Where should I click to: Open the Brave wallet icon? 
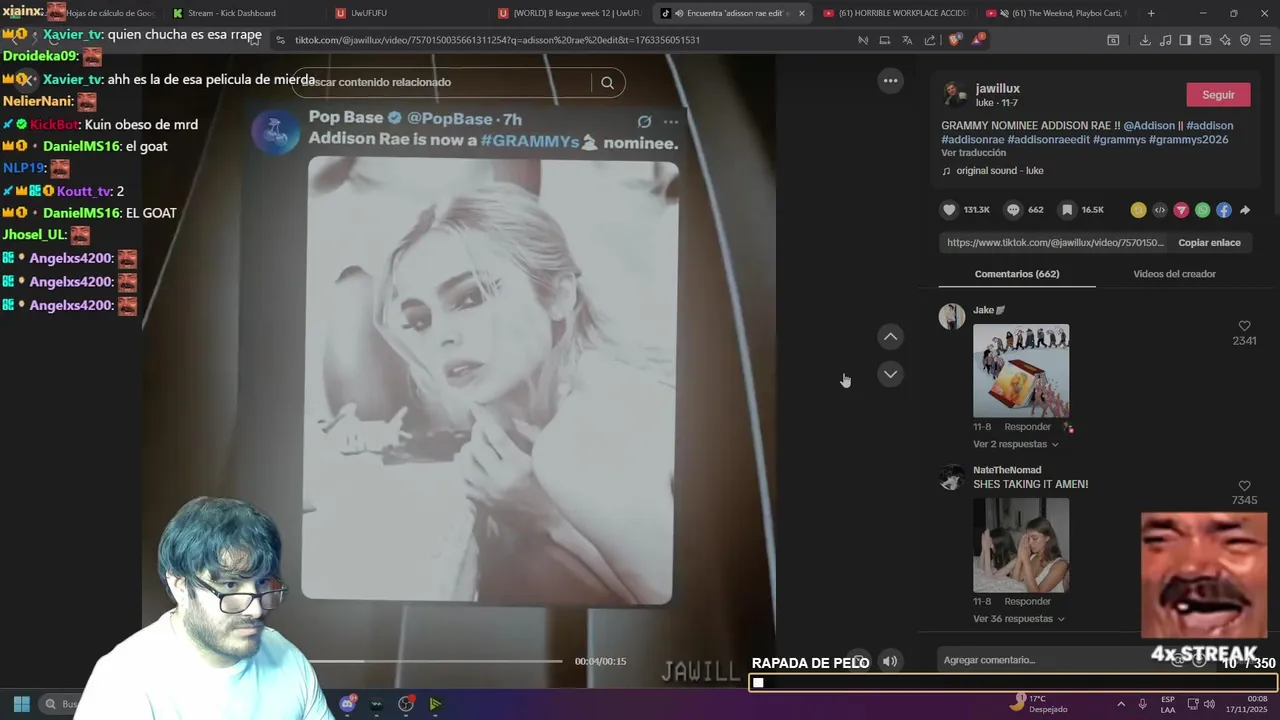coord(1205,40)
